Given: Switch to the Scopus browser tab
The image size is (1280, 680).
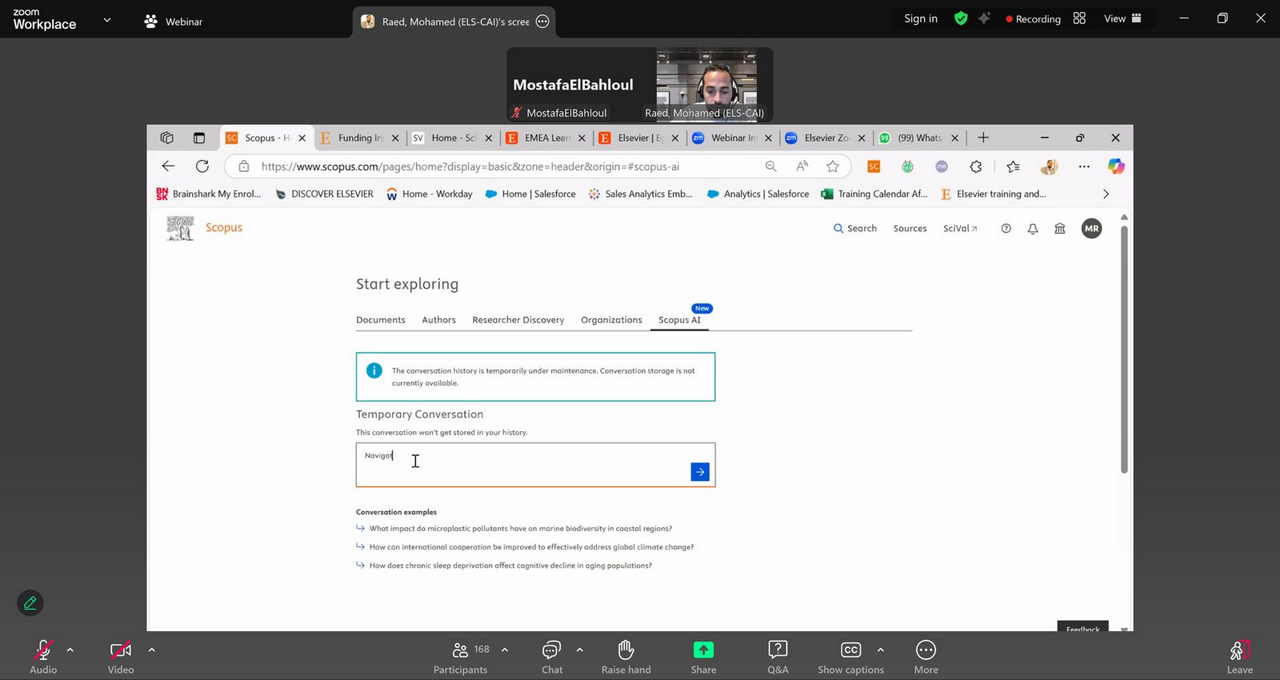Looking at the screenshot, I should coord(266,138).
